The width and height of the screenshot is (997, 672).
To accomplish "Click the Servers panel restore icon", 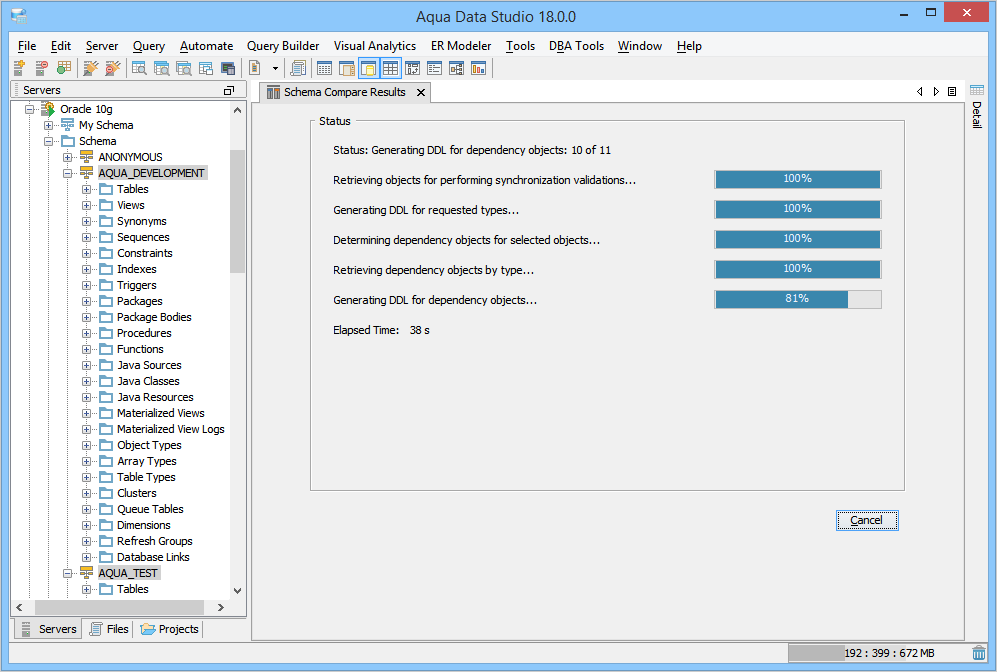I will (x=229, y=90).
